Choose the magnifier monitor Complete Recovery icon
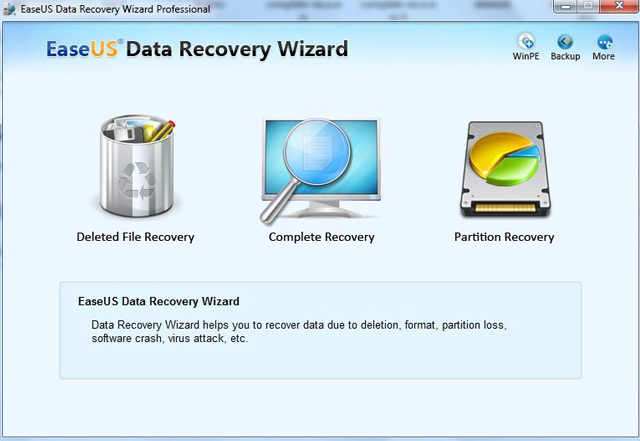 point(320,171)
